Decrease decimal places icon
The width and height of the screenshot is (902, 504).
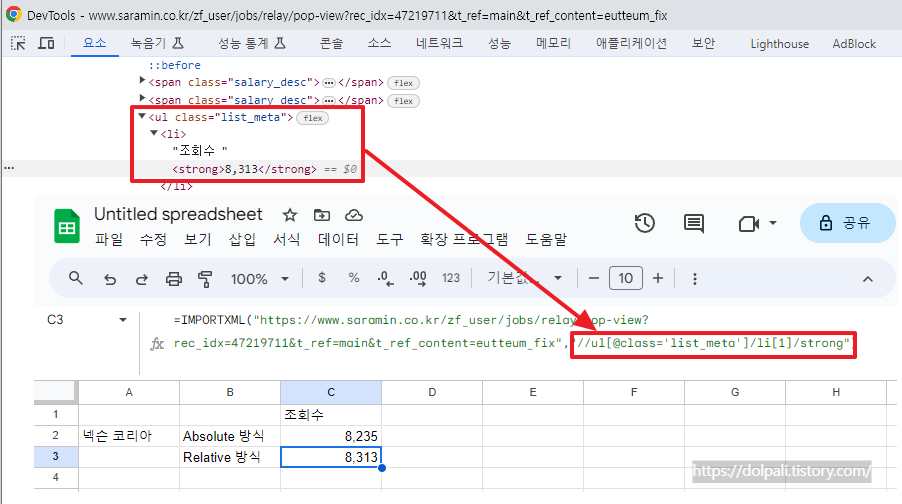tap(385, 278)
